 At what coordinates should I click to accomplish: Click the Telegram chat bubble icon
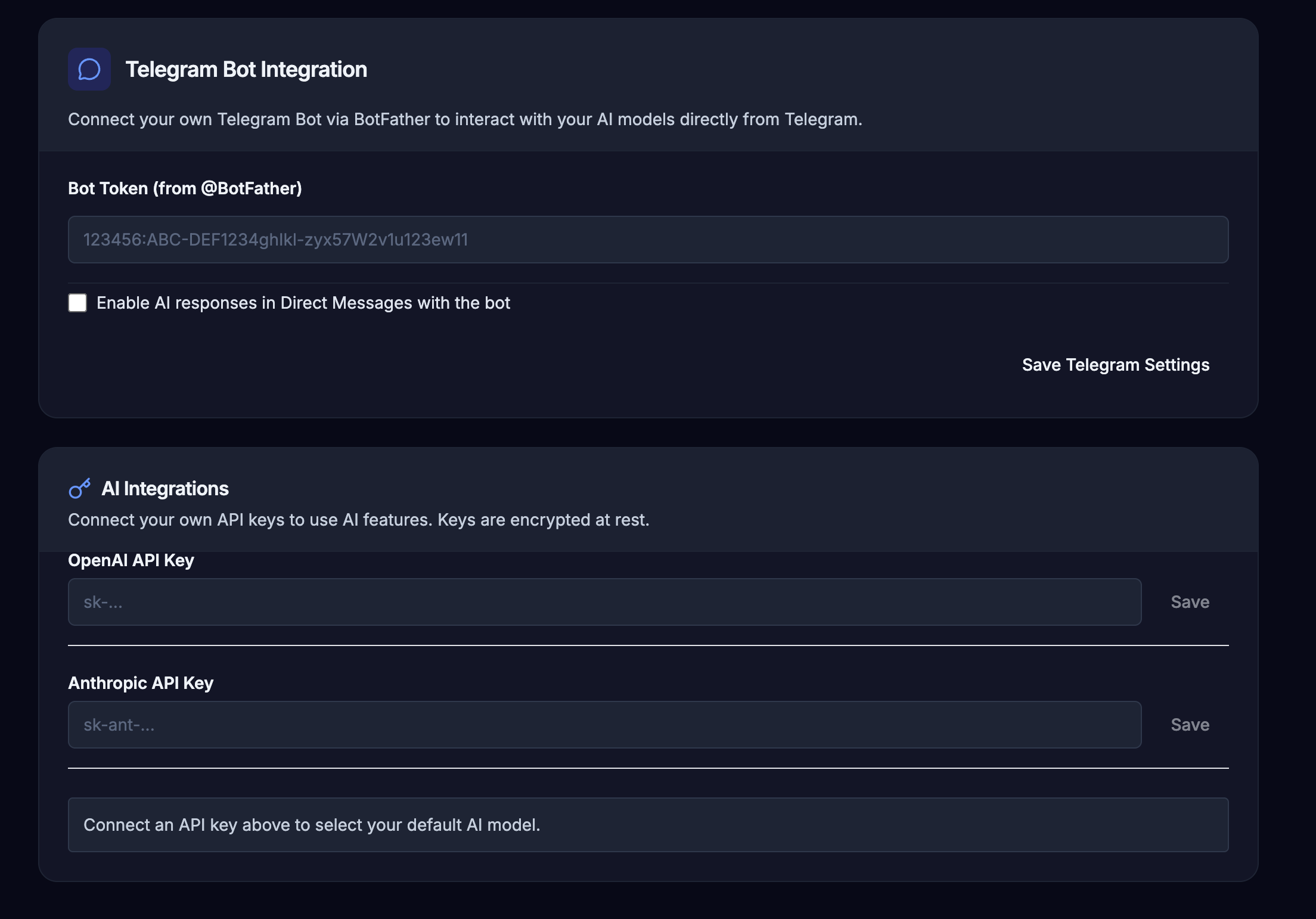click(89, 69)
